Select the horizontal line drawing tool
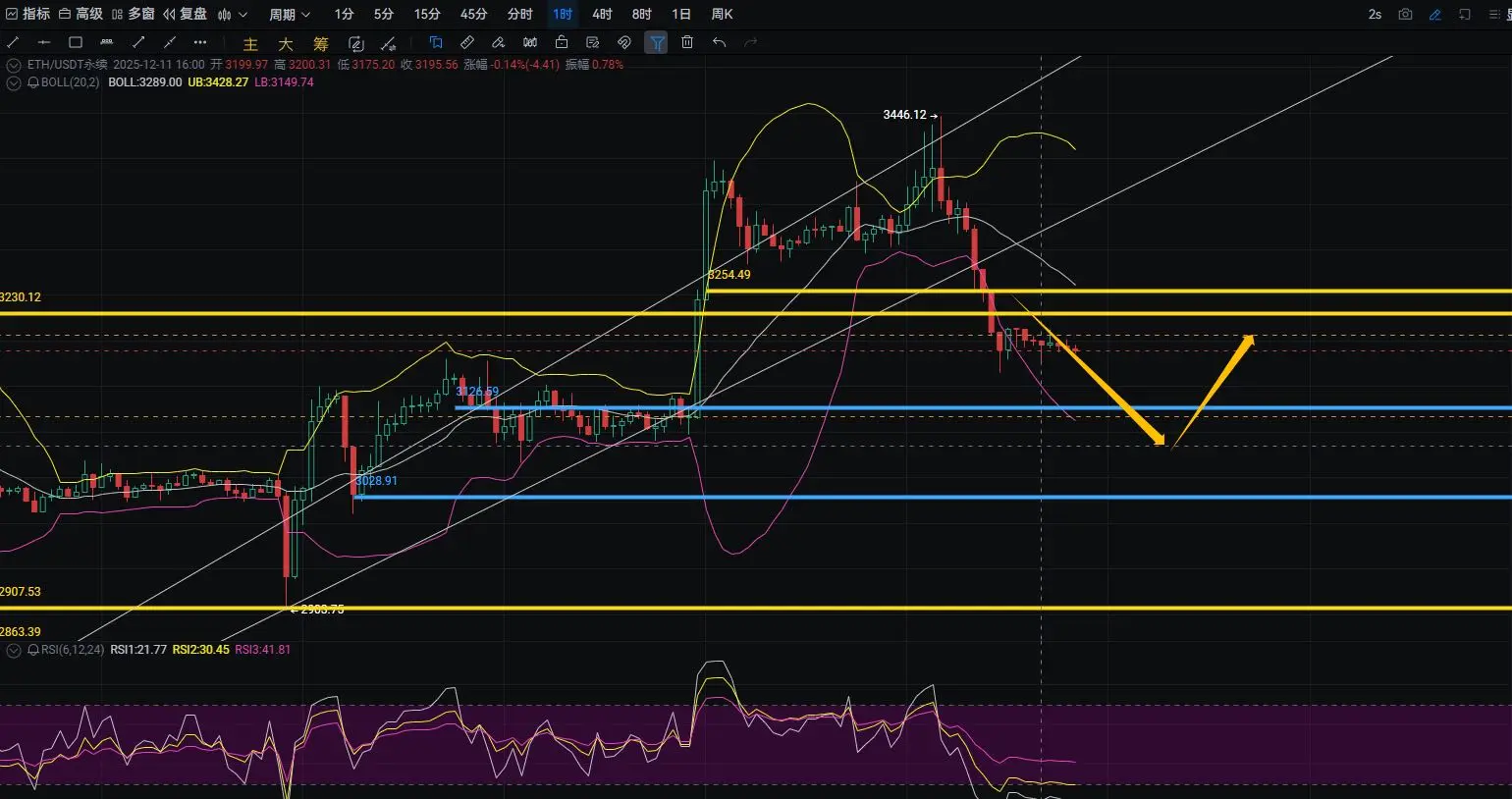The height and width of the screenshot is (799, 1512). [44, 42]
